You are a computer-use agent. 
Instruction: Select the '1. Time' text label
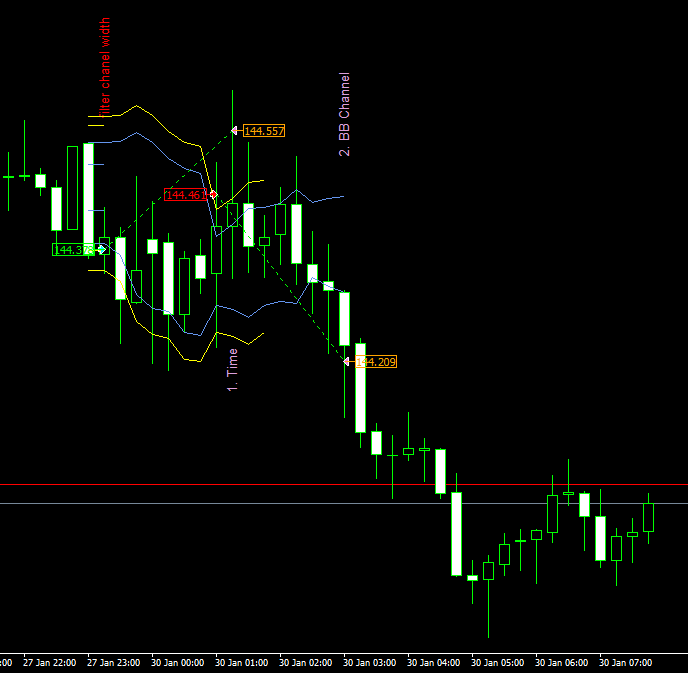[x=232, y=370]
